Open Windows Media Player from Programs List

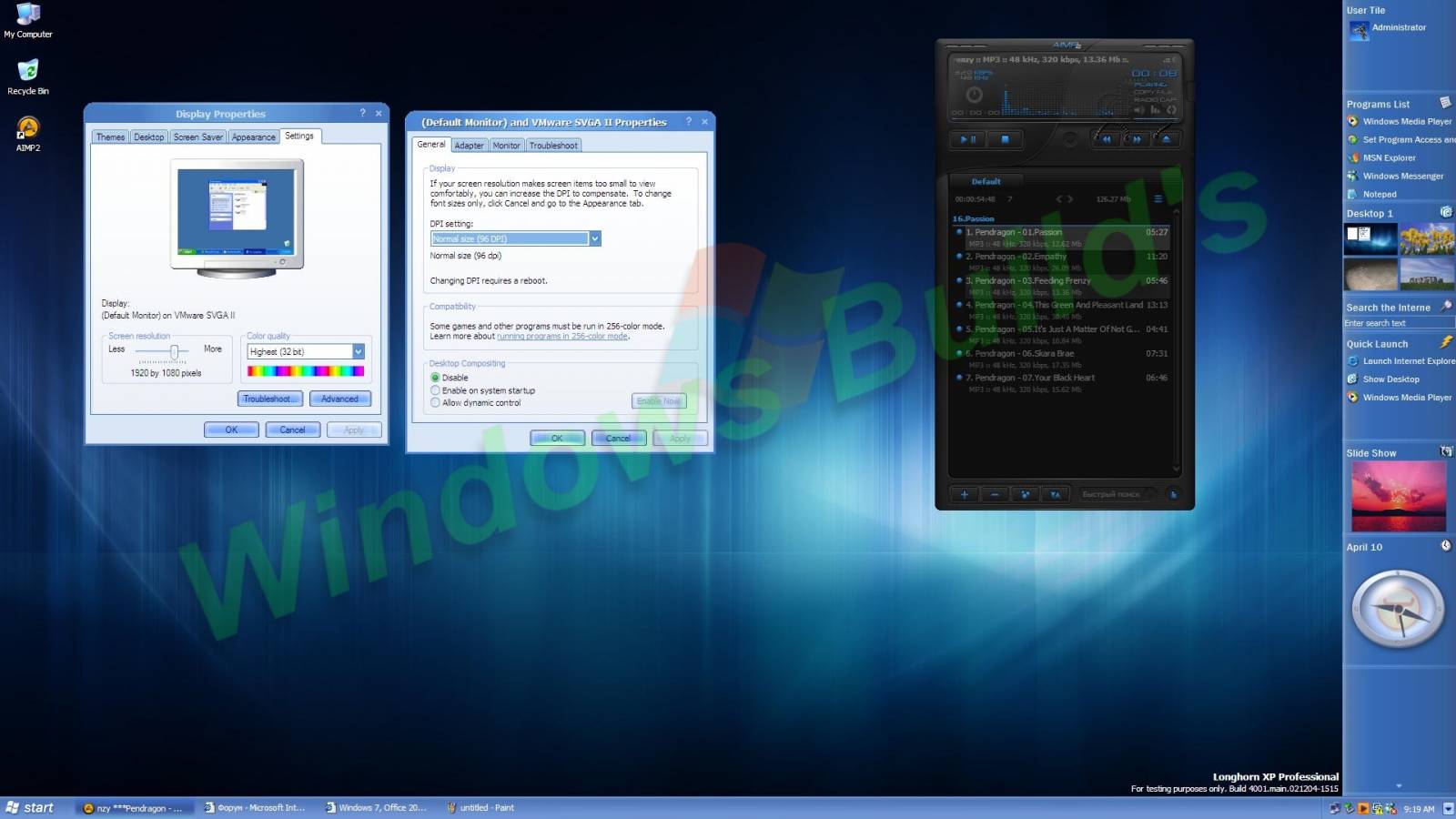[x=1400, y=121]
